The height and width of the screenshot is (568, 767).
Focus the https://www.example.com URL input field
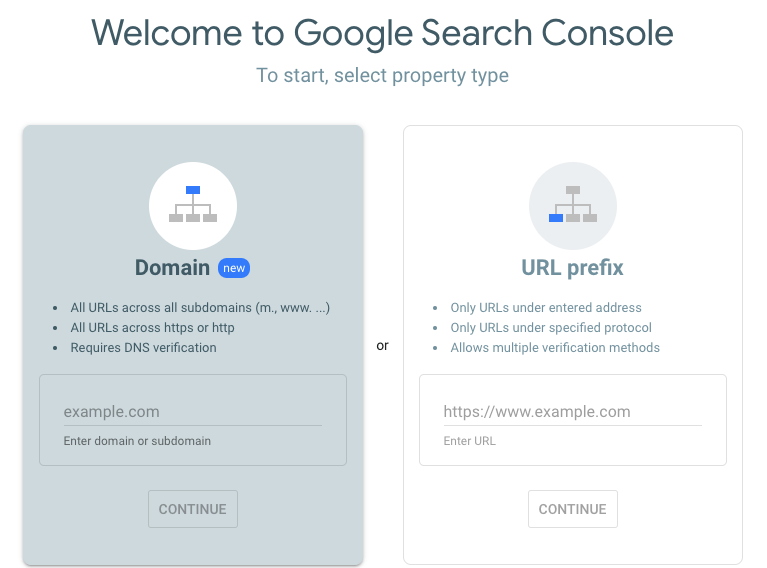point(573,411)
